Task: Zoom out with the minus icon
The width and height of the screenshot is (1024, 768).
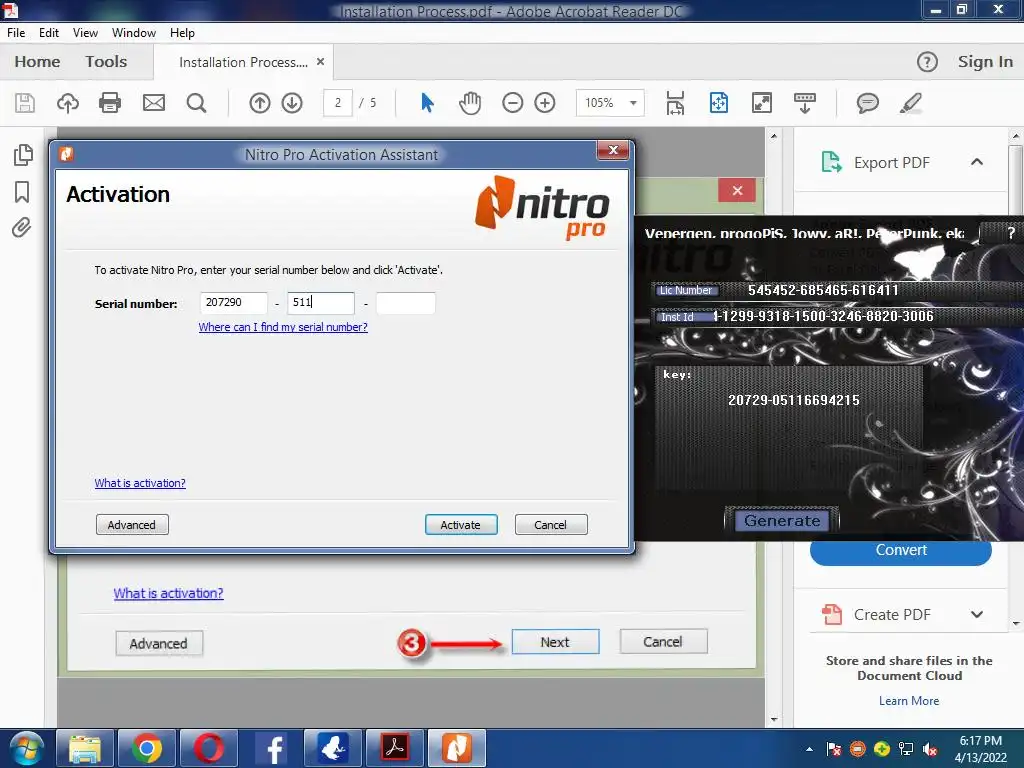Action: click(513, 103)
